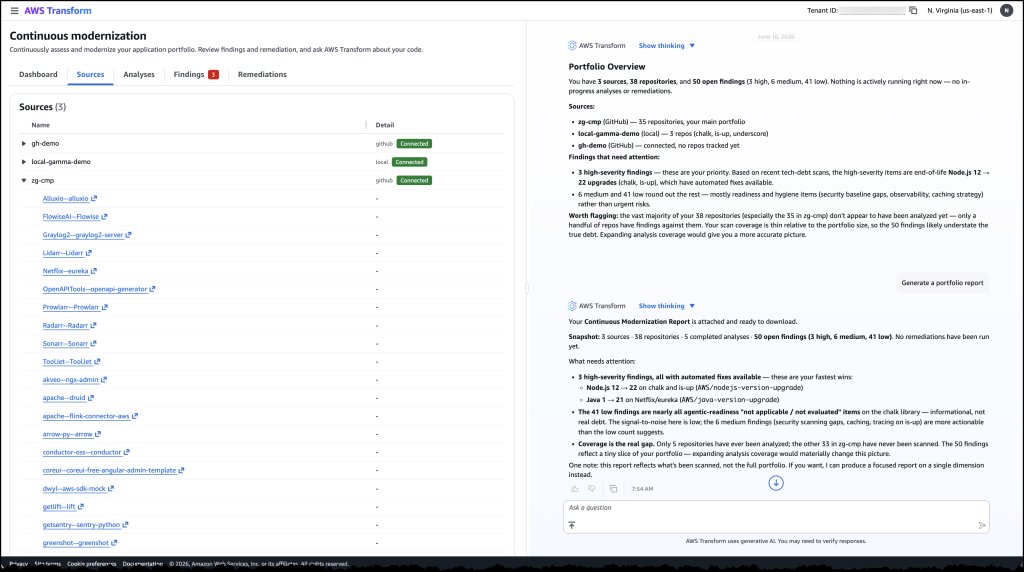Show thinking for the Portfolio Overview response
Image resolution: width=1024 pixels, height=572 pixels.
(666, 46)
